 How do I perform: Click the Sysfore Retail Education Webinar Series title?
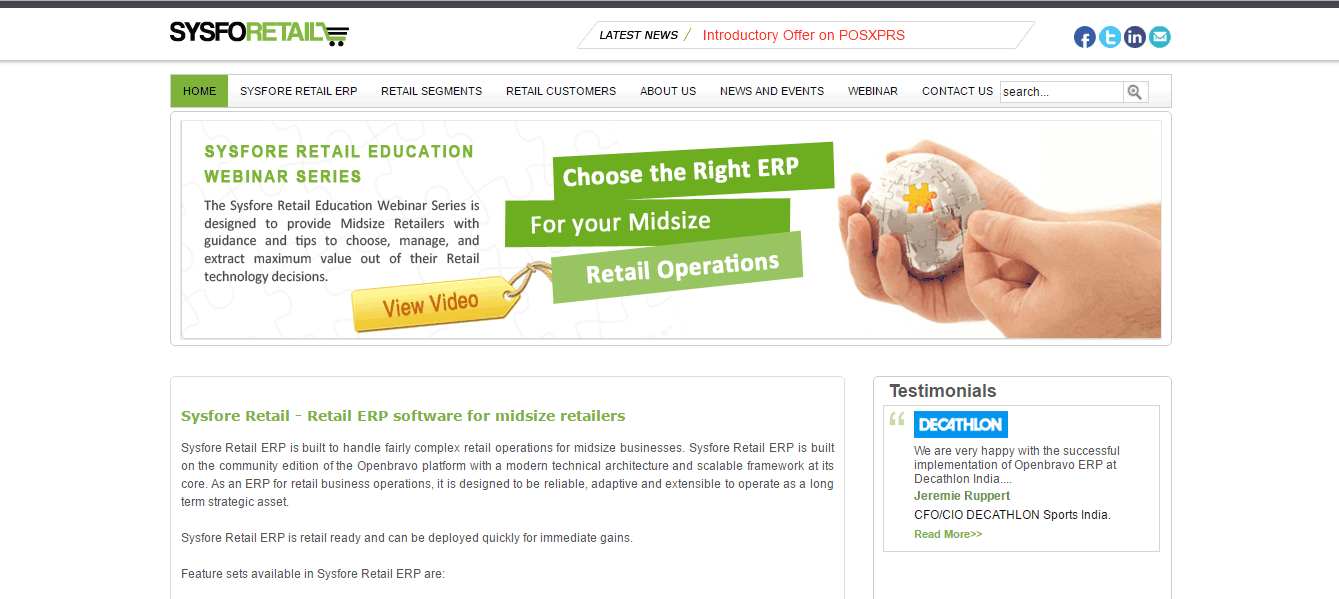(x=339, y=164)
